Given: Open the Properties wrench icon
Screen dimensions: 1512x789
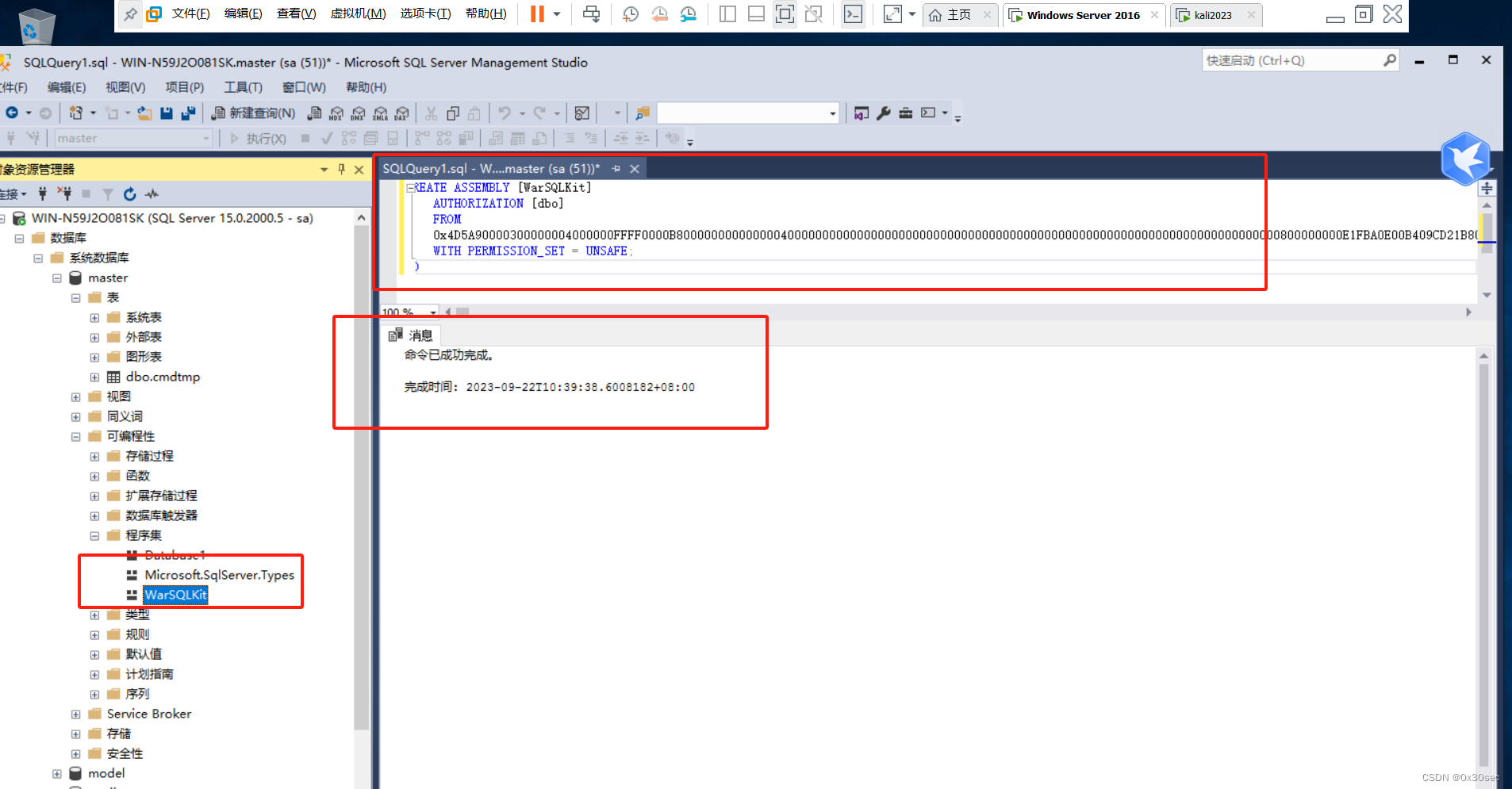Looking at the screenshot, I should click(884, 113).
